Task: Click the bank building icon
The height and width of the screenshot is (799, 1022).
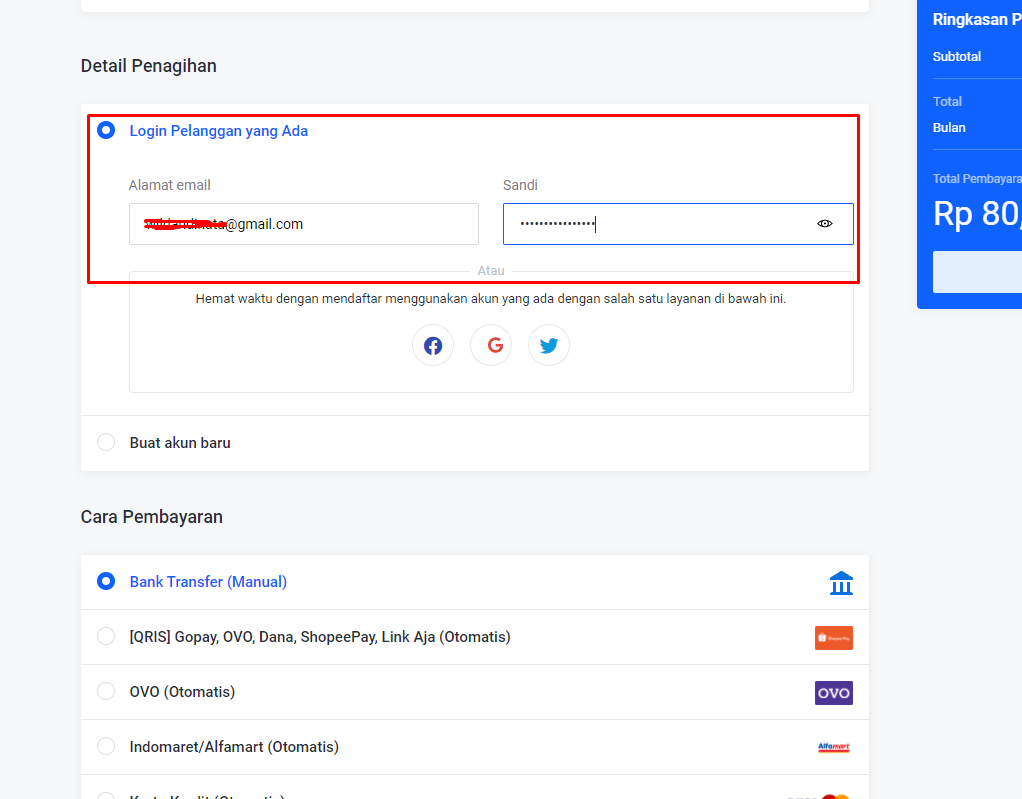Action: pyautogui.click(x=841, y=583)
